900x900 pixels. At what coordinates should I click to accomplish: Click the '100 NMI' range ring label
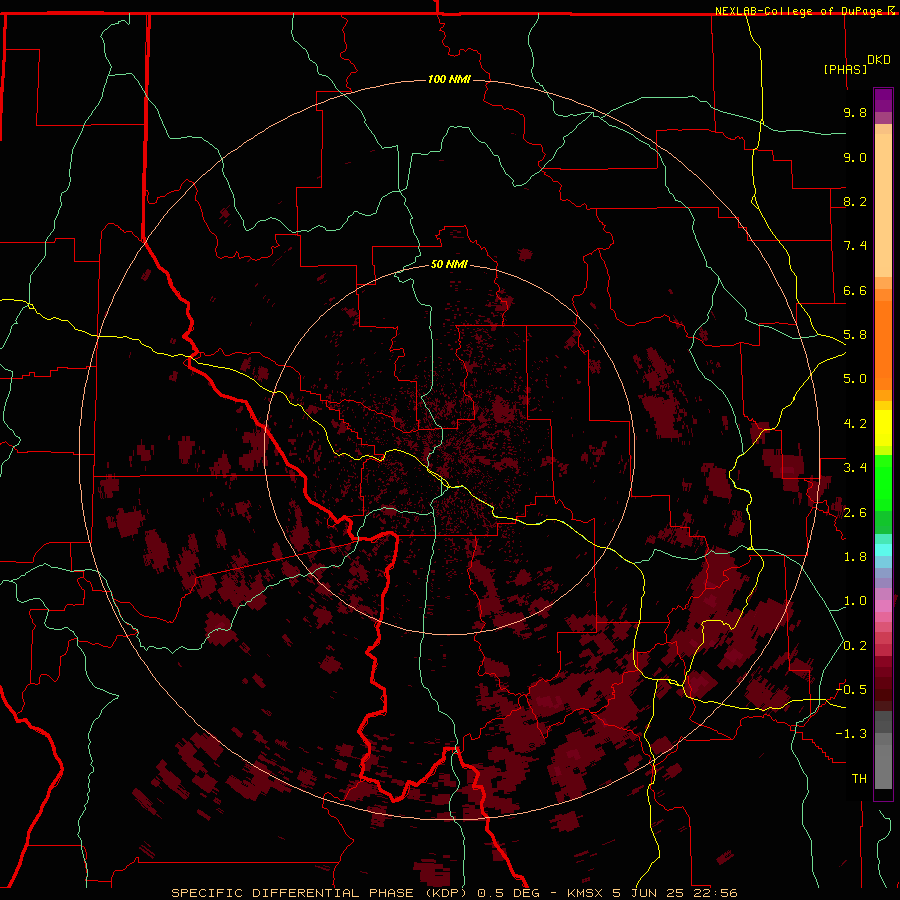coord(449,79)
